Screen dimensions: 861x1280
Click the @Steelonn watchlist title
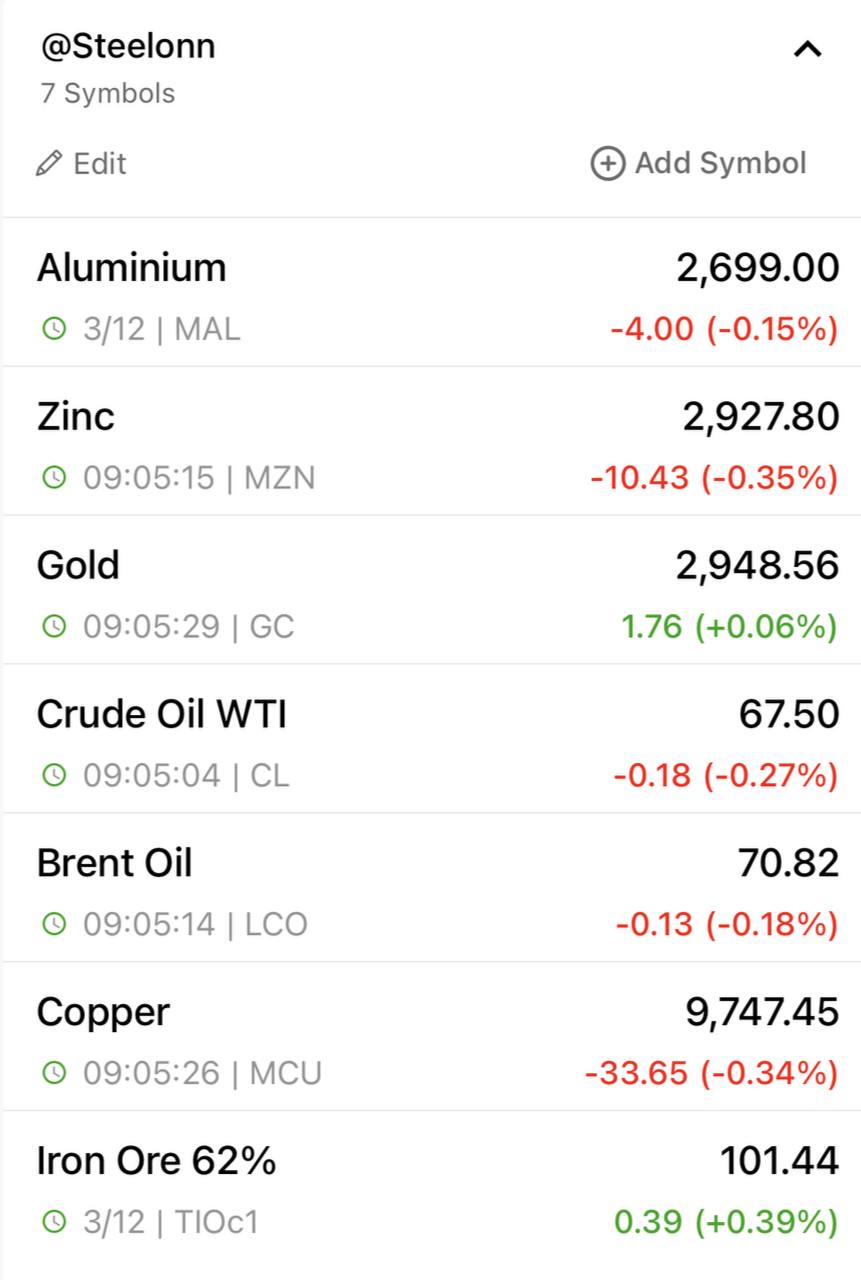tap(128, 47)
